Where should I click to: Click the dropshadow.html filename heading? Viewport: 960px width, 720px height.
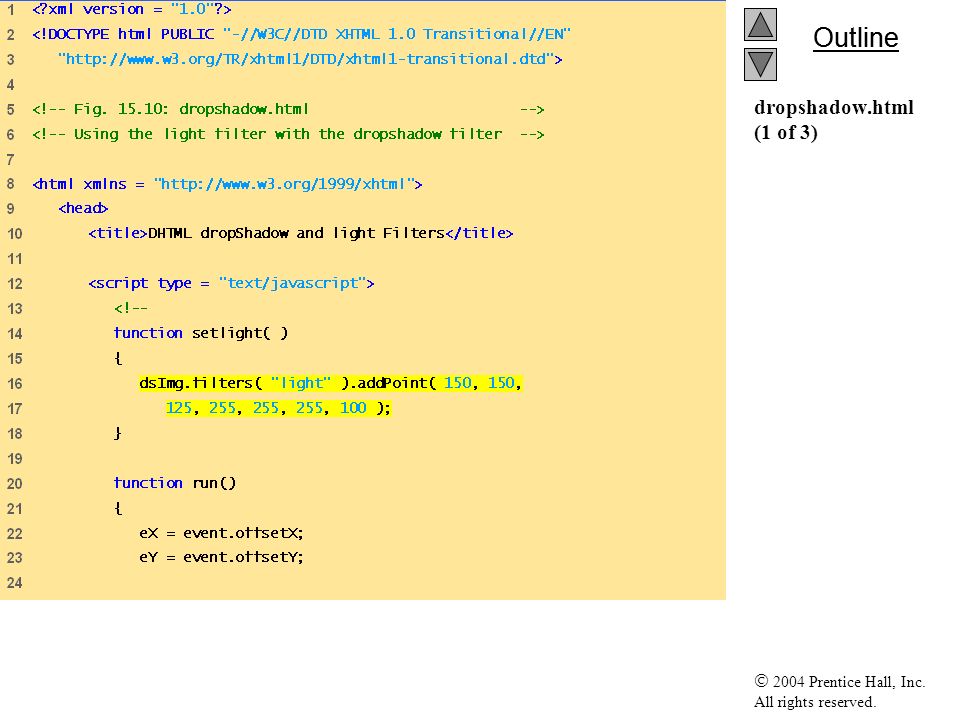tap(833, 108)
